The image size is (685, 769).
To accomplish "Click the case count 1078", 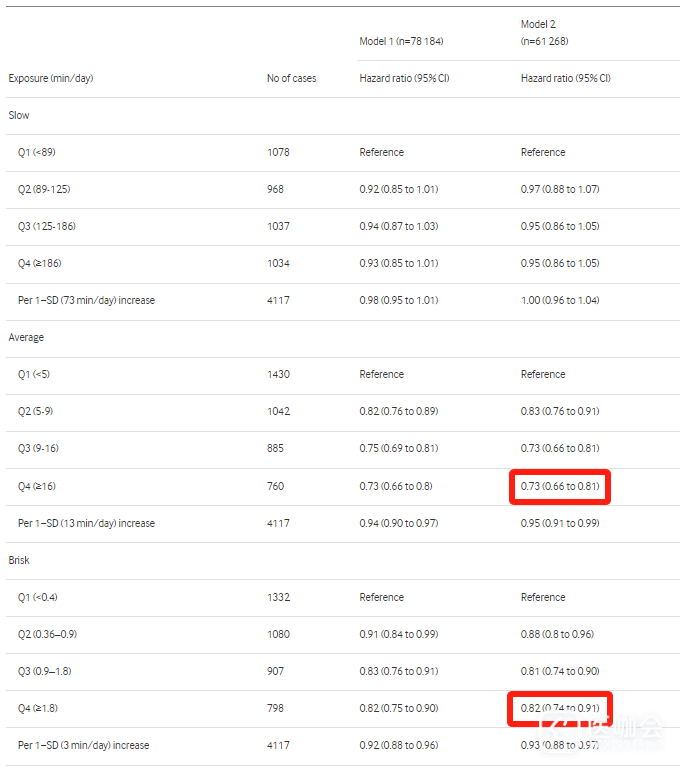I will (x=278, y=152).
